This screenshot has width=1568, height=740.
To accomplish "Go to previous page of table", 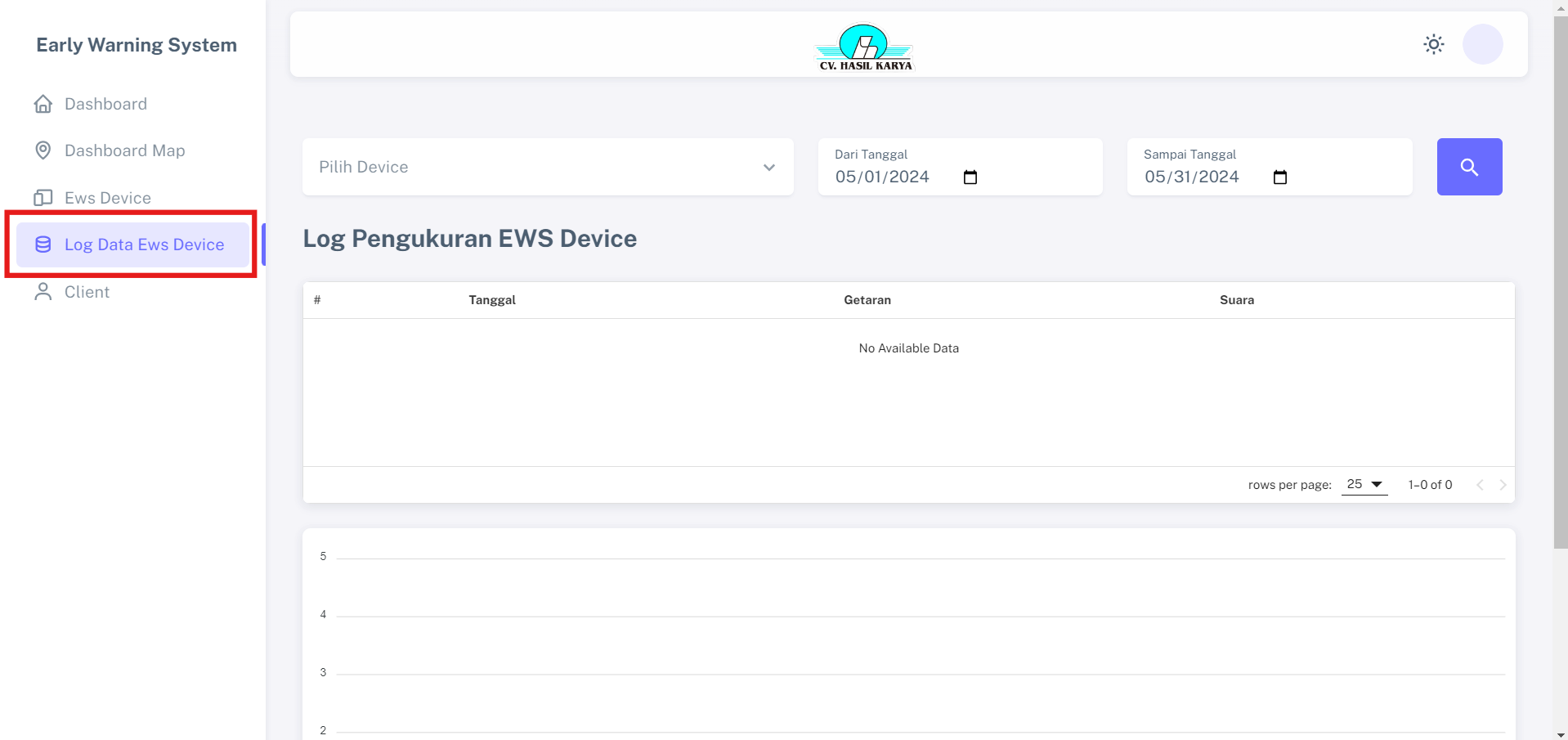I will point(1480,485).
